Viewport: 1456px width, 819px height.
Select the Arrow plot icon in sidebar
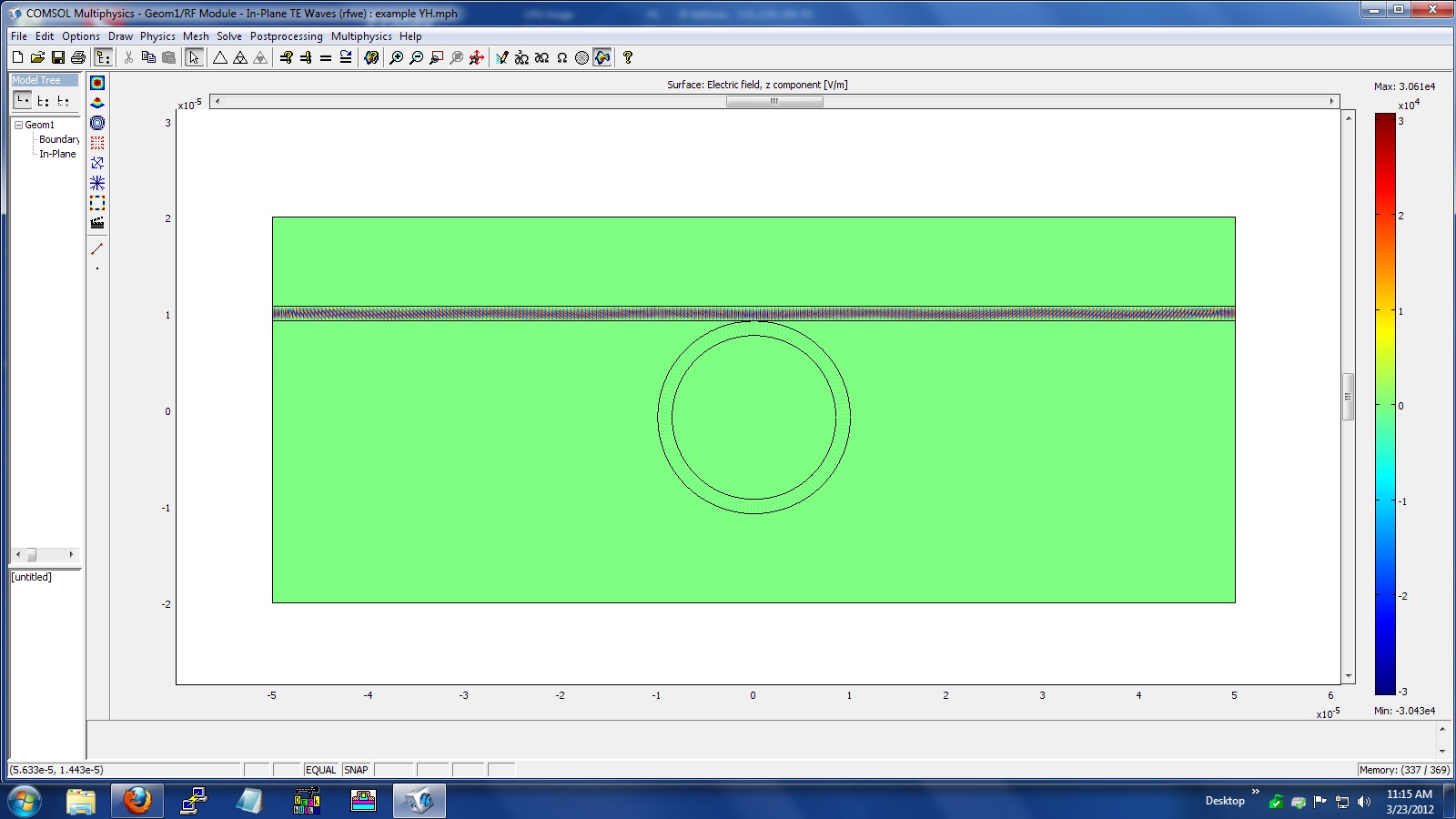click(97, 163)
